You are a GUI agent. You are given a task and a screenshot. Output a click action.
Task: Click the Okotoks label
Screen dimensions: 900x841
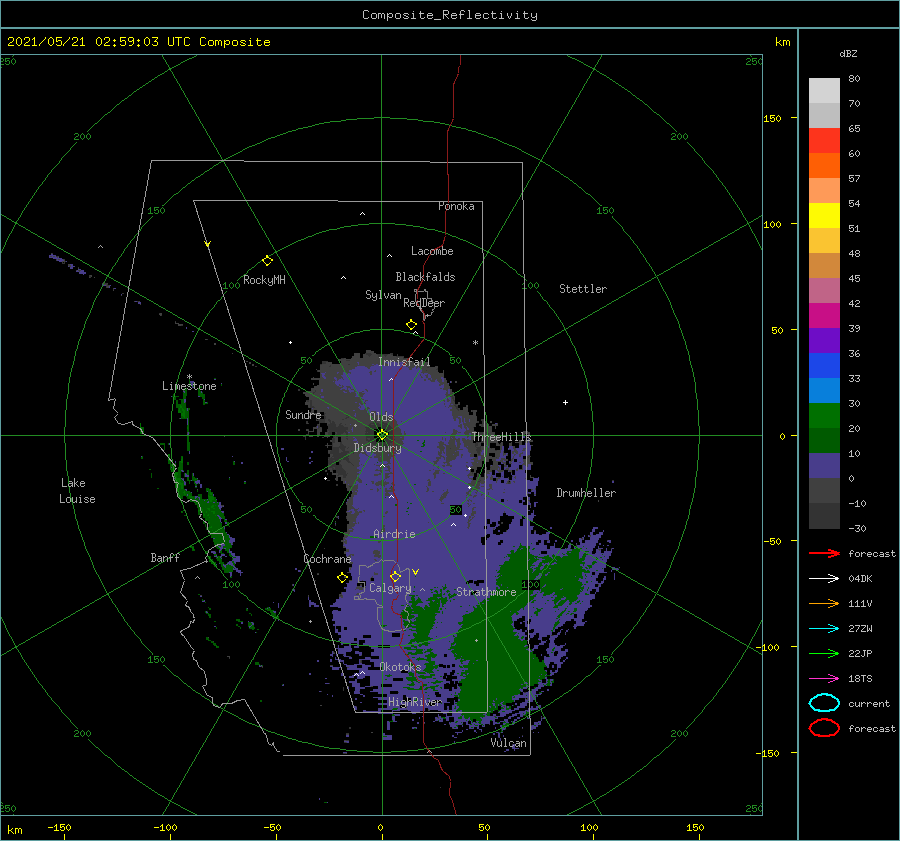coord(400,666)
